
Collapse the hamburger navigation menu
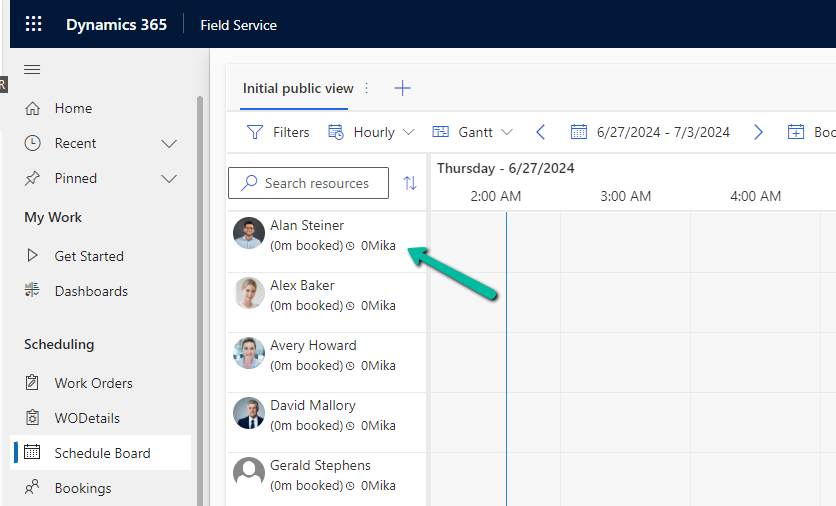[x=32, y=69]
